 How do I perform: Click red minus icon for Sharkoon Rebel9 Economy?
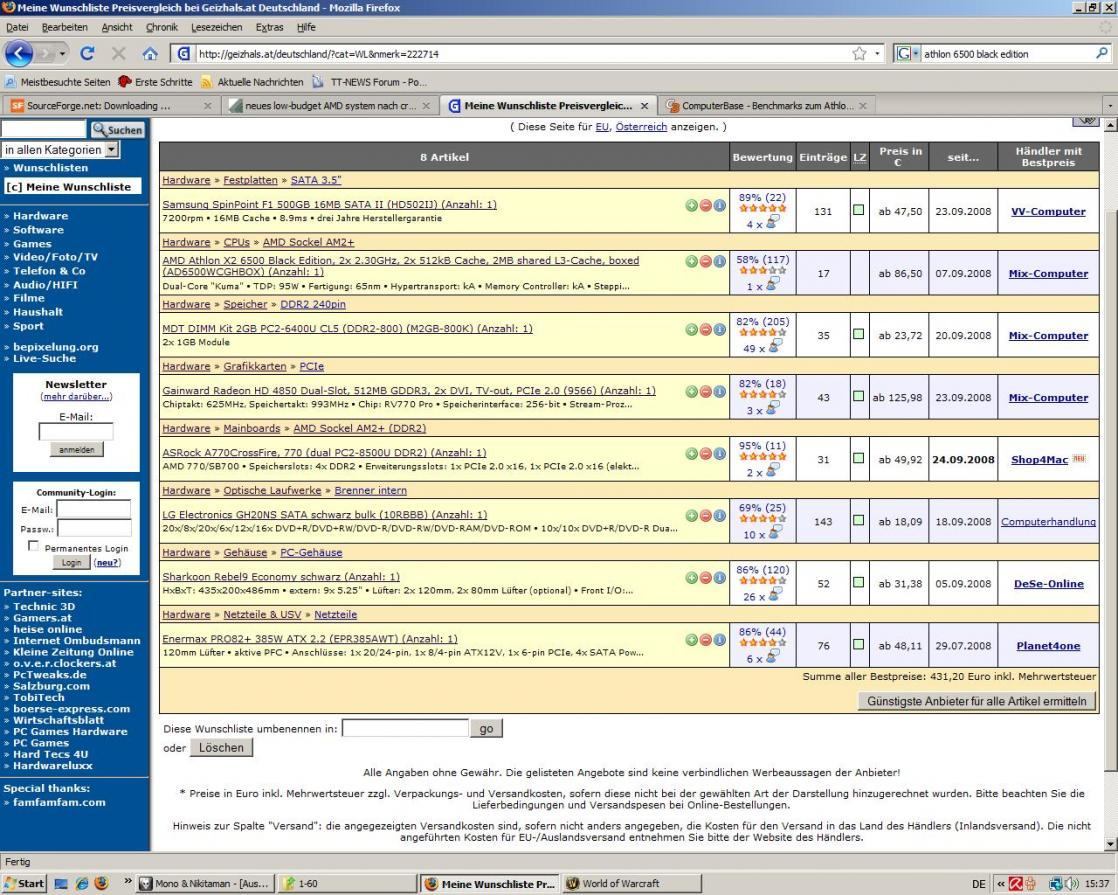click(705, 578)
